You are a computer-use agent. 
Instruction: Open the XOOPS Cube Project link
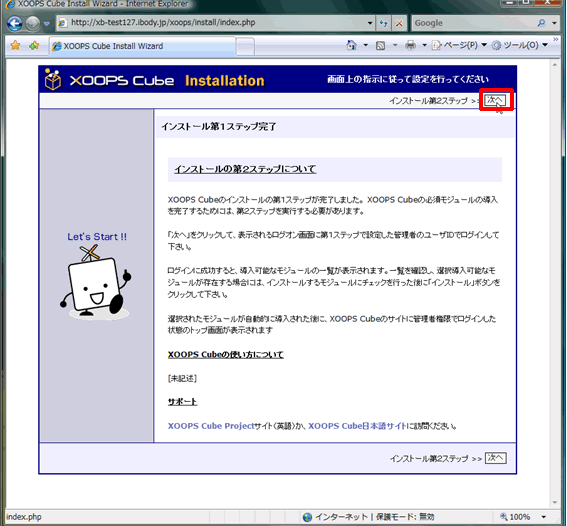click(211, 426)
